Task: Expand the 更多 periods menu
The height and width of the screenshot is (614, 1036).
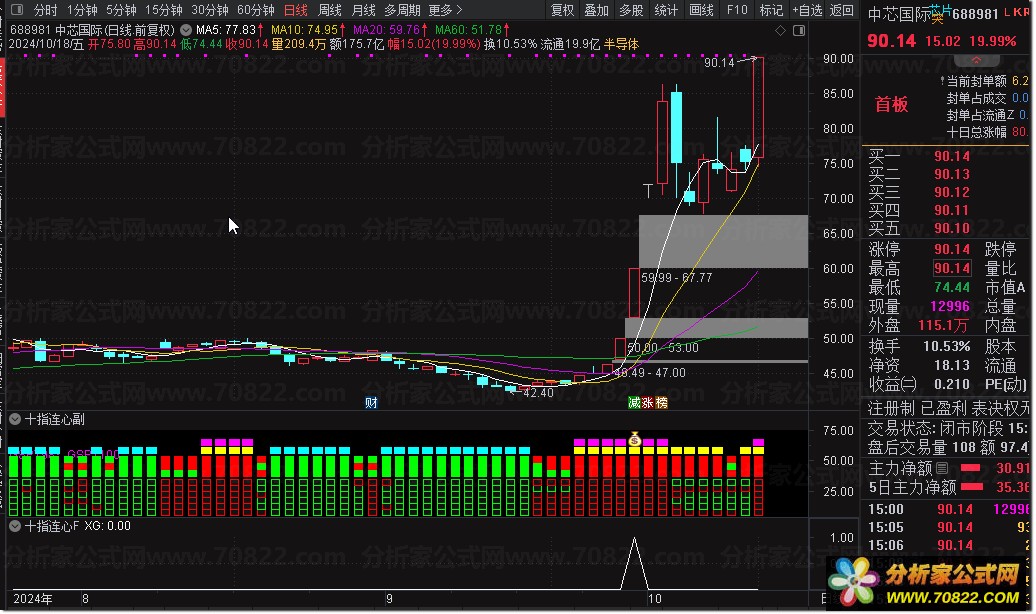Action: click(445, 10)
